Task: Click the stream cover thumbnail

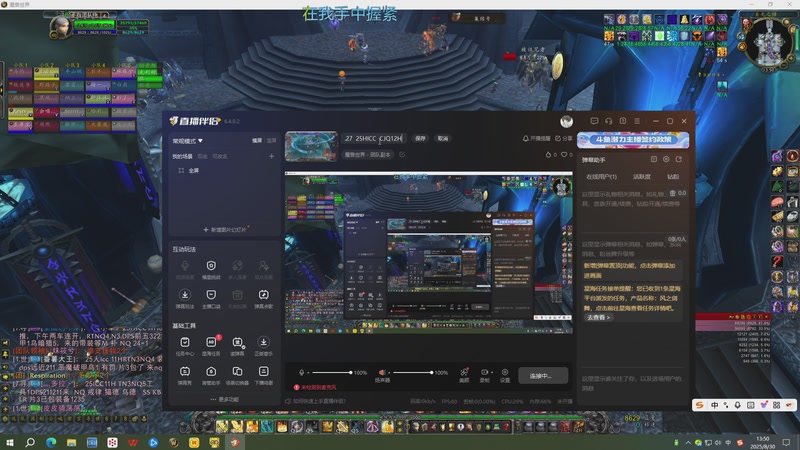Action: point(311,146)
